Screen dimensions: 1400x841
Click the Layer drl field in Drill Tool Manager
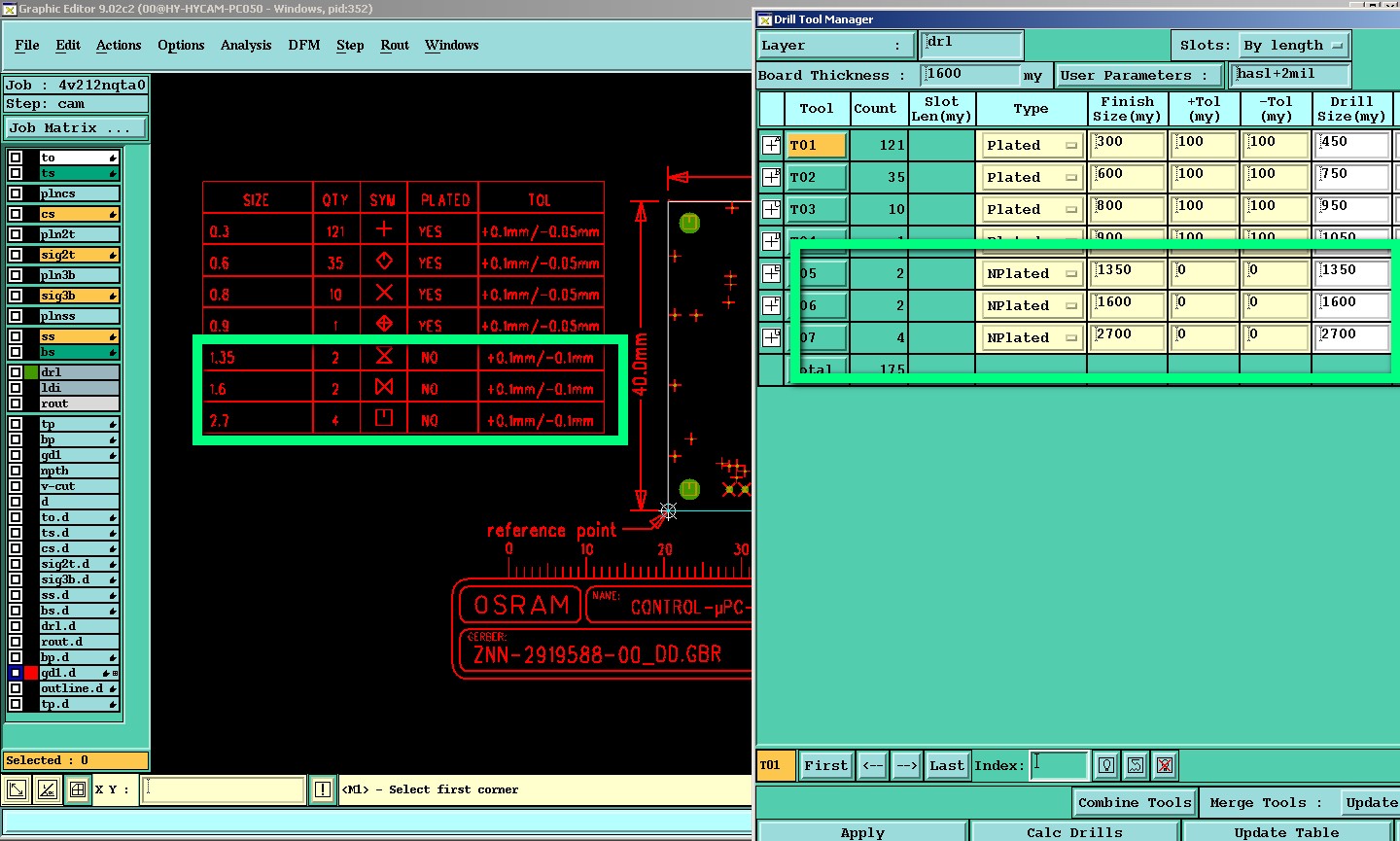pos(971,45)
